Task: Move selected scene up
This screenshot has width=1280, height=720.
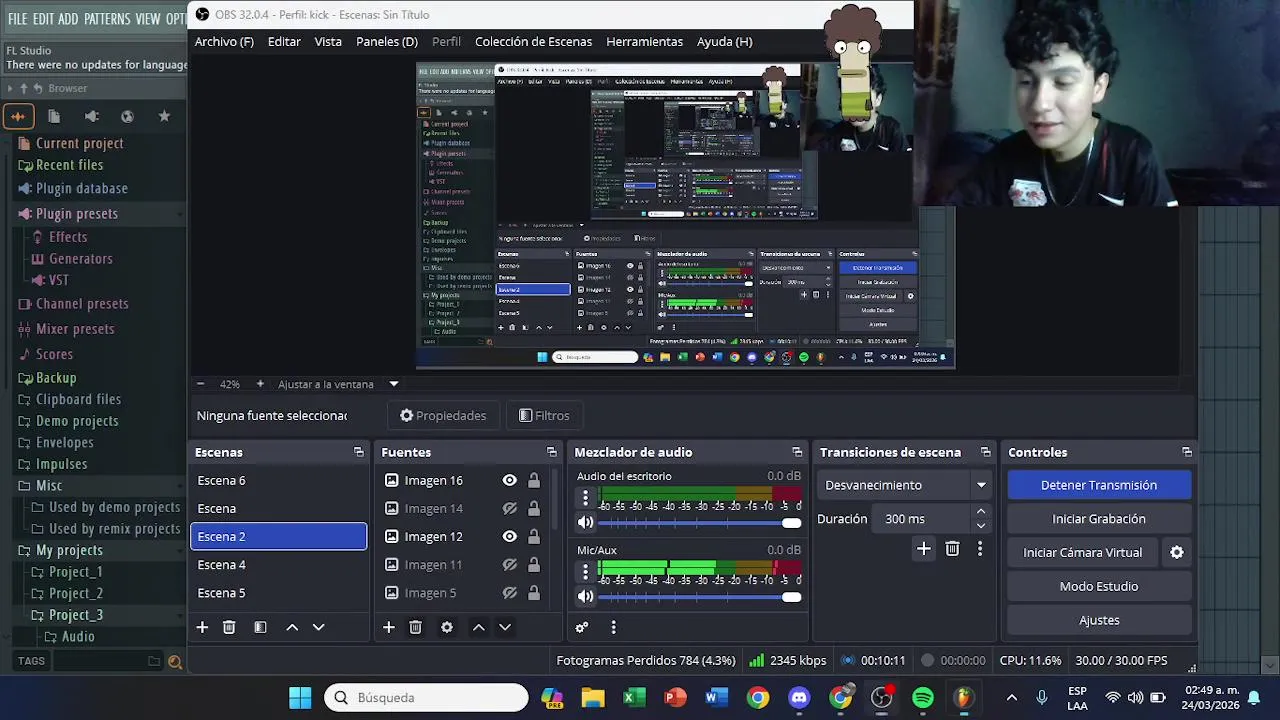Action: pyautogui.click(x=292, y=627)
